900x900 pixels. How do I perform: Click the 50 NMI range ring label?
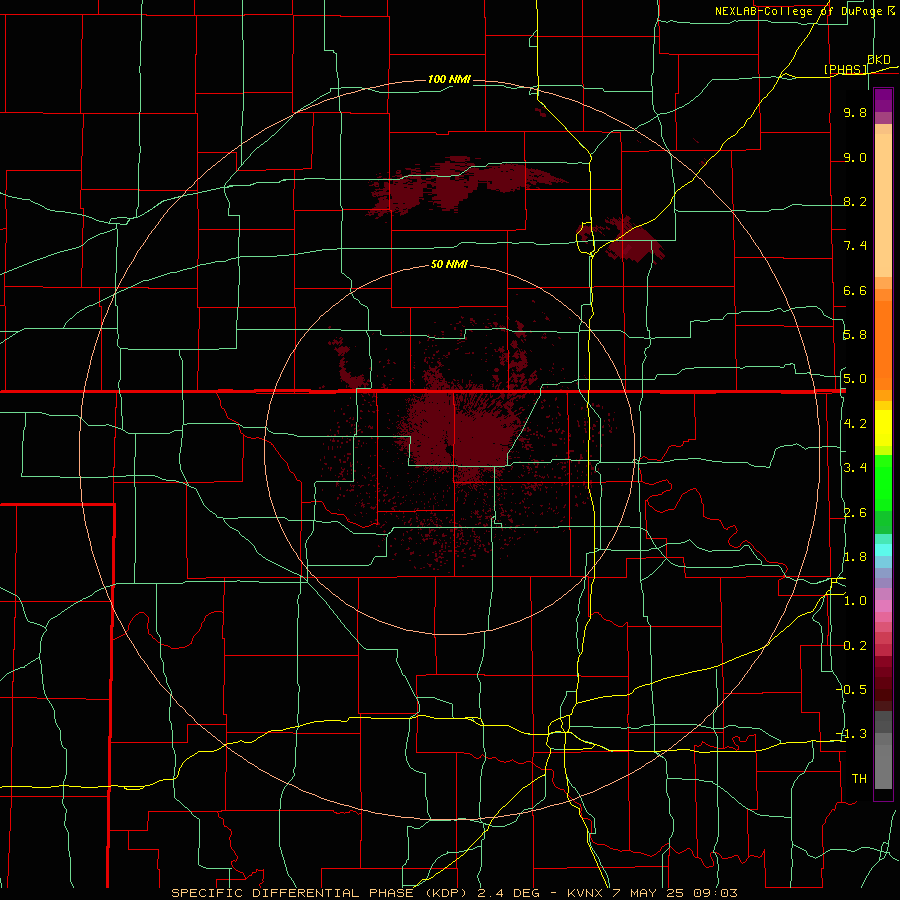(x=449, y=264)
